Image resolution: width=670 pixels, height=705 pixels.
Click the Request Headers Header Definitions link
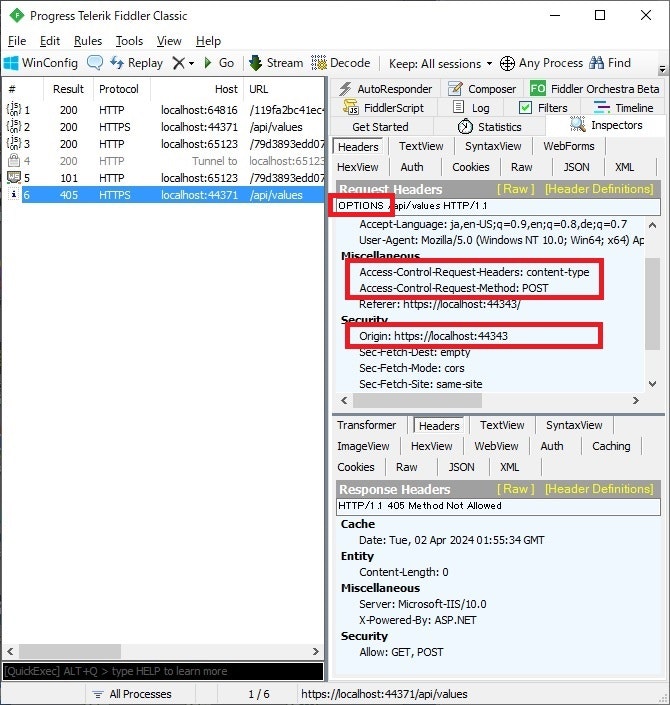click(x=599, y=189)
